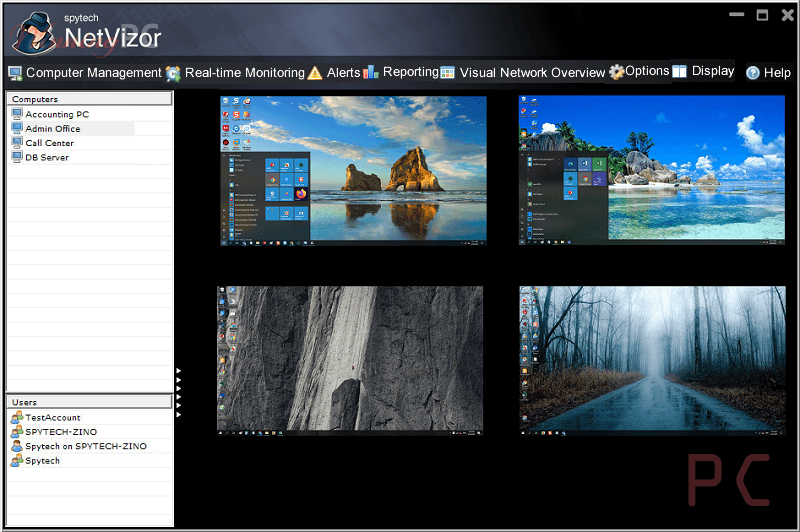The image size is (800, 532).
Task: Select the Spytech user entry
Action: click(x=90, y=460)
